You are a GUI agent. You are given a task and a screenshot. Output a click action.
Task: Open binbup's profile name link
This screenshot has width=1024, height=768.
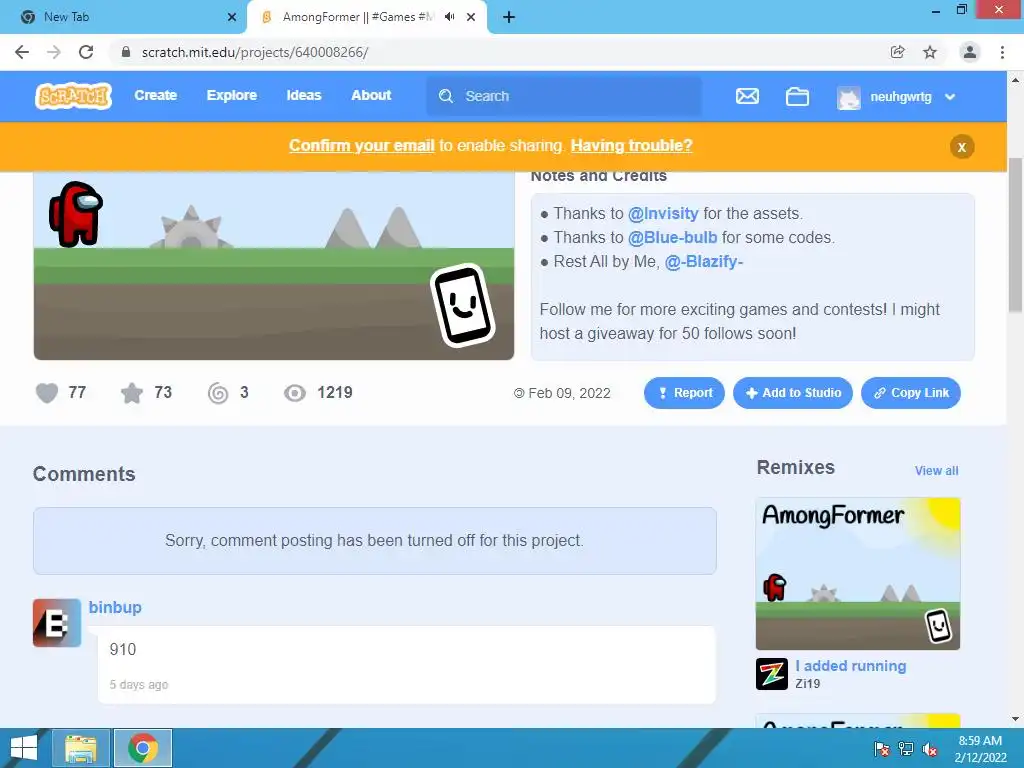pos(115,607)
